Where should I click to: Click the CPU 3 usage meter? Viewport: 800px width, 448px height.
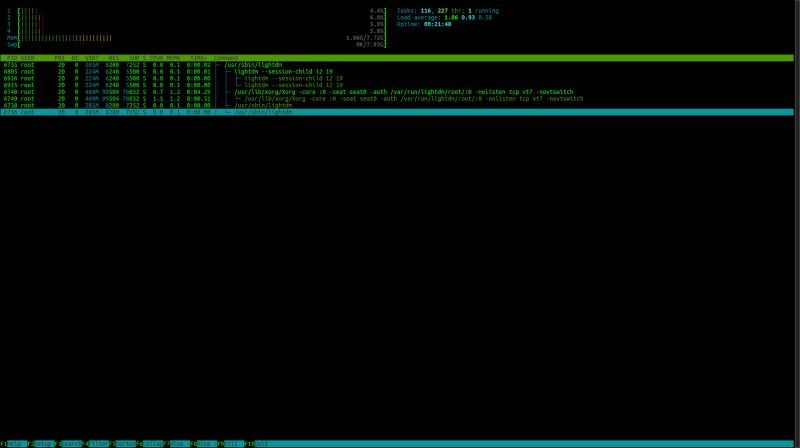click(196, 24)
